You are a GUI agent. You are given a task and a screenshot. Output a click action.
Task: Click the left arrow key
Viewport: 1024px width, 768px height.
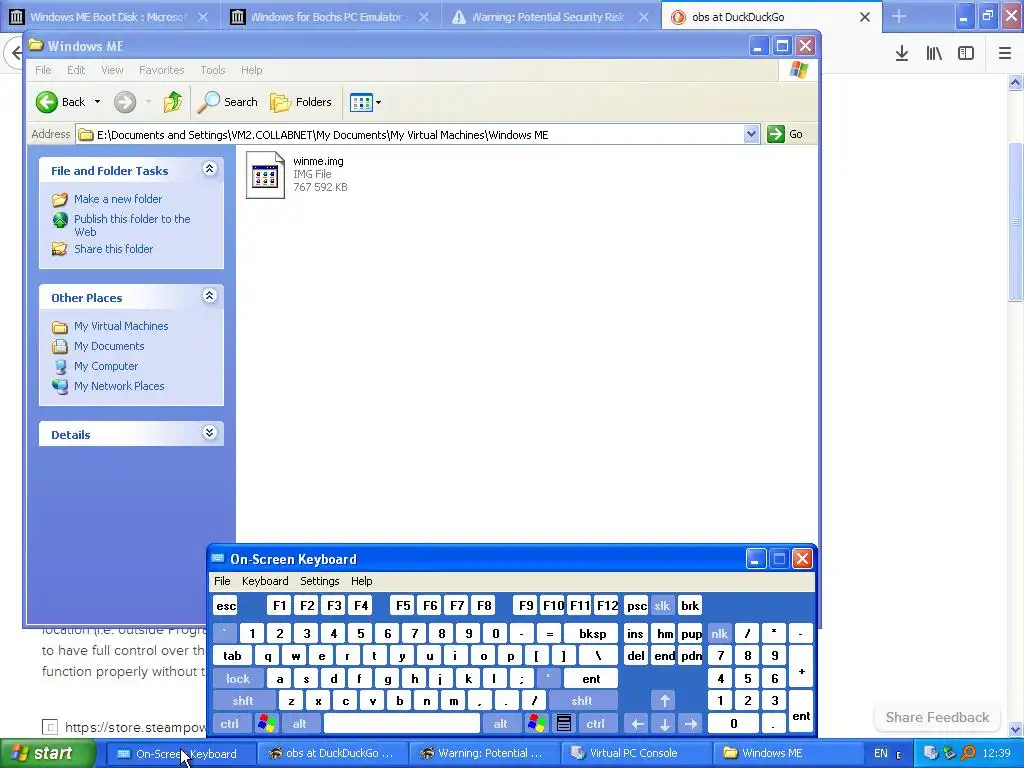(x=637, y=724)
